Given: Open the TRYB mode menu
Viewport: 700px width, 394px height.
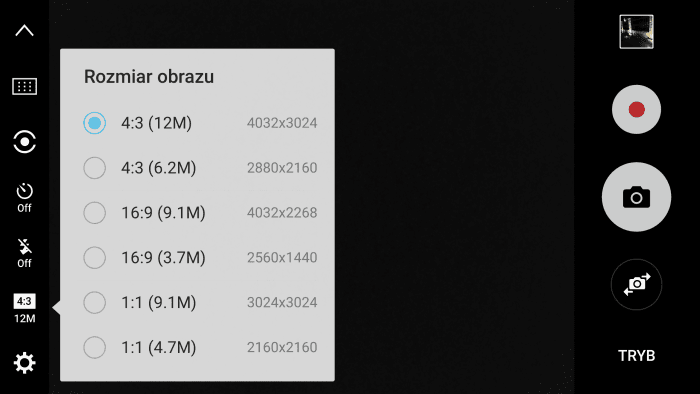Looking at the screenshot, I should pyautogui.click(x=636, y=356).
